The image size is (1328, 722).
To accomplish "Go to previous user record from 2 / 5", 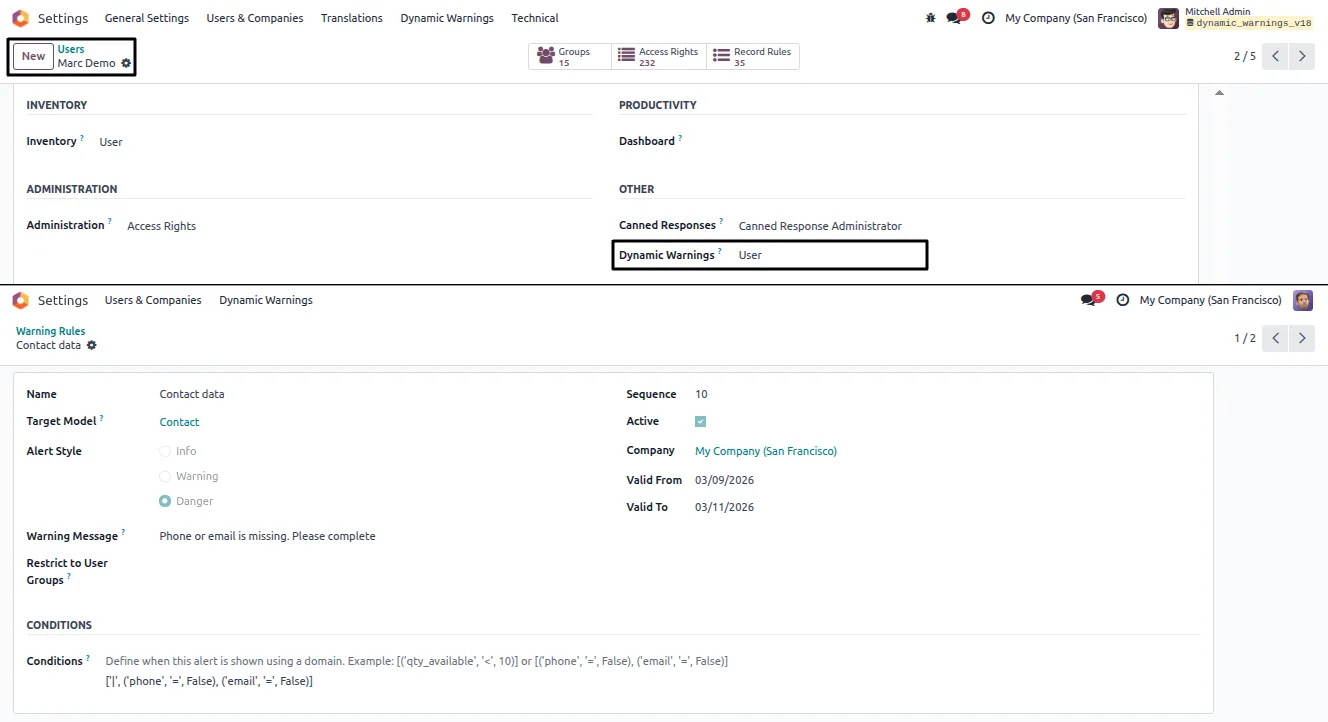I will pos(1275,56).
